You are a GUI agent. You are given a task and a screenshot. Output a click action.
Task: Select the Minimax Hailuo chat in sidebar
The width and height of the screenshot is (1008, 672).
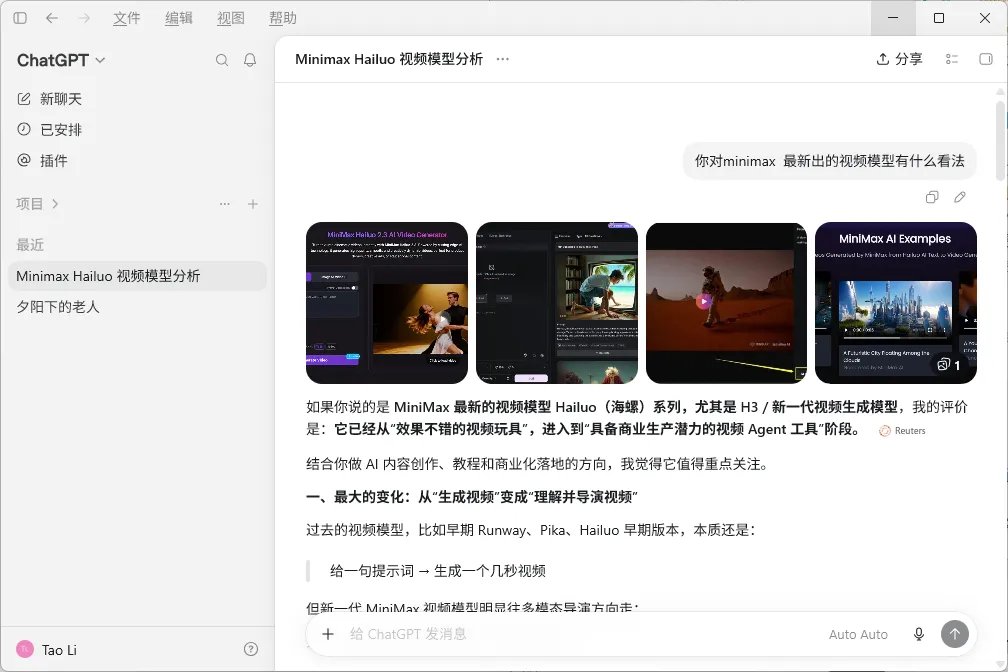[x=138, y=276]
